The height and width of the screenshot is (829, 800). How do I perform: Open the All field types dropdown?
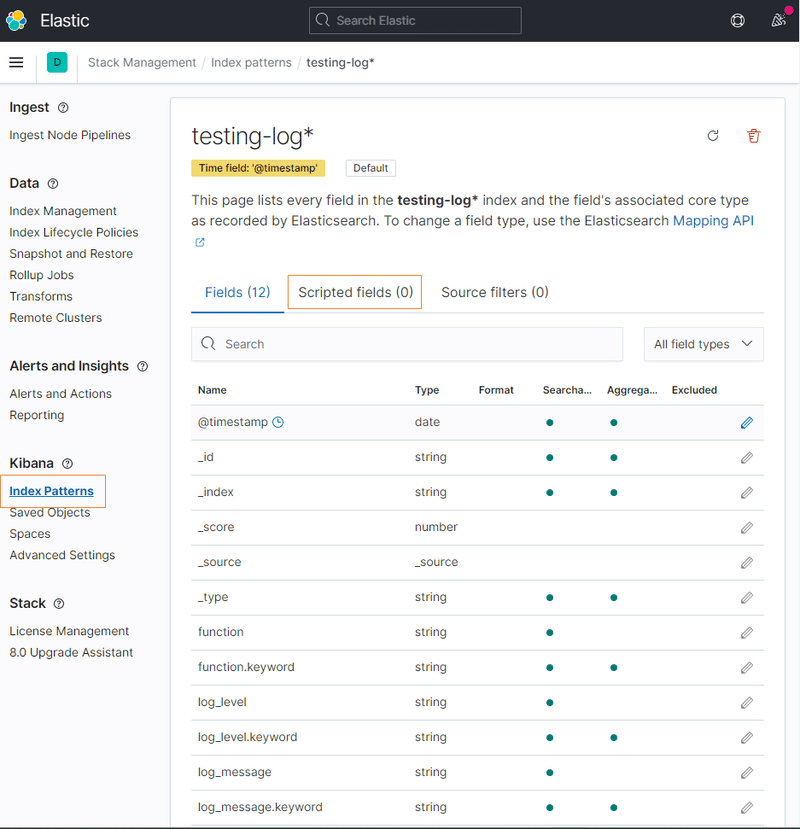pyautogui.click(x=704, y=344)
